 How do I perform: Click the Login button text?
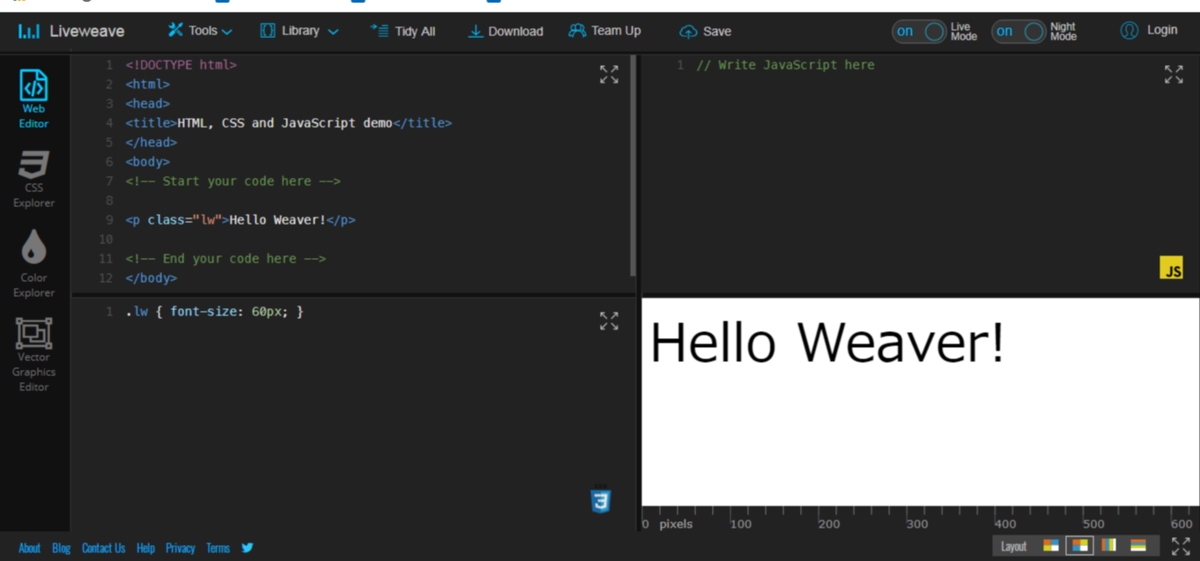click(x=1162, y=30)
